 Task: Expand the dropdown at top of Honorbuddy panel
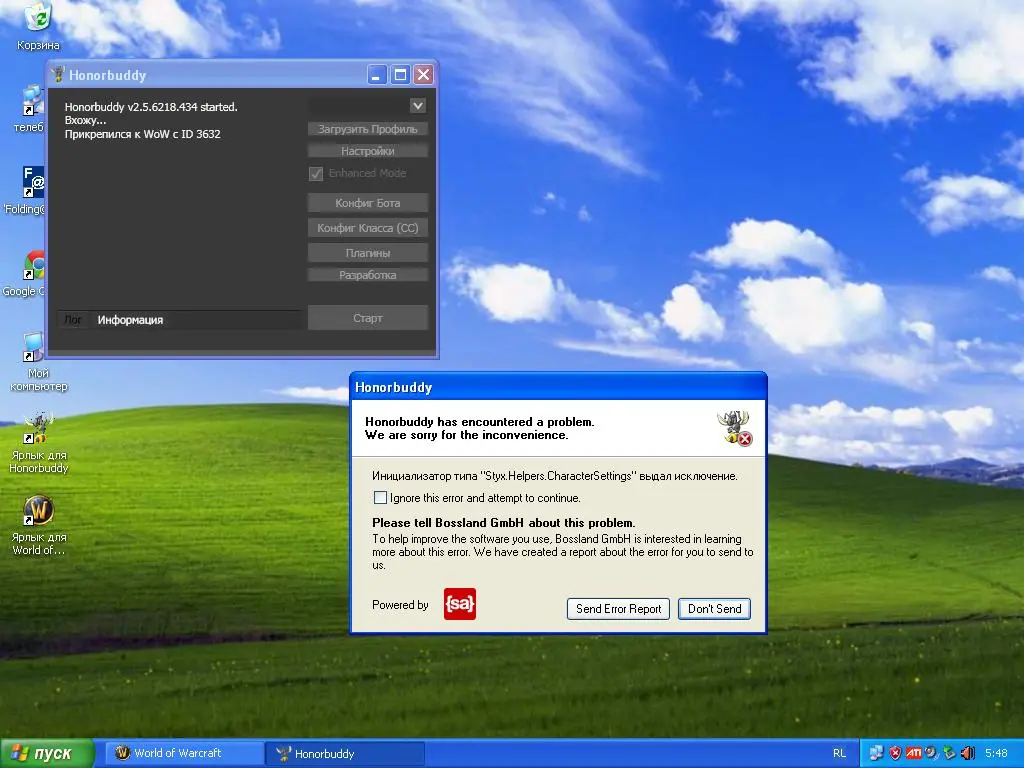418,105
